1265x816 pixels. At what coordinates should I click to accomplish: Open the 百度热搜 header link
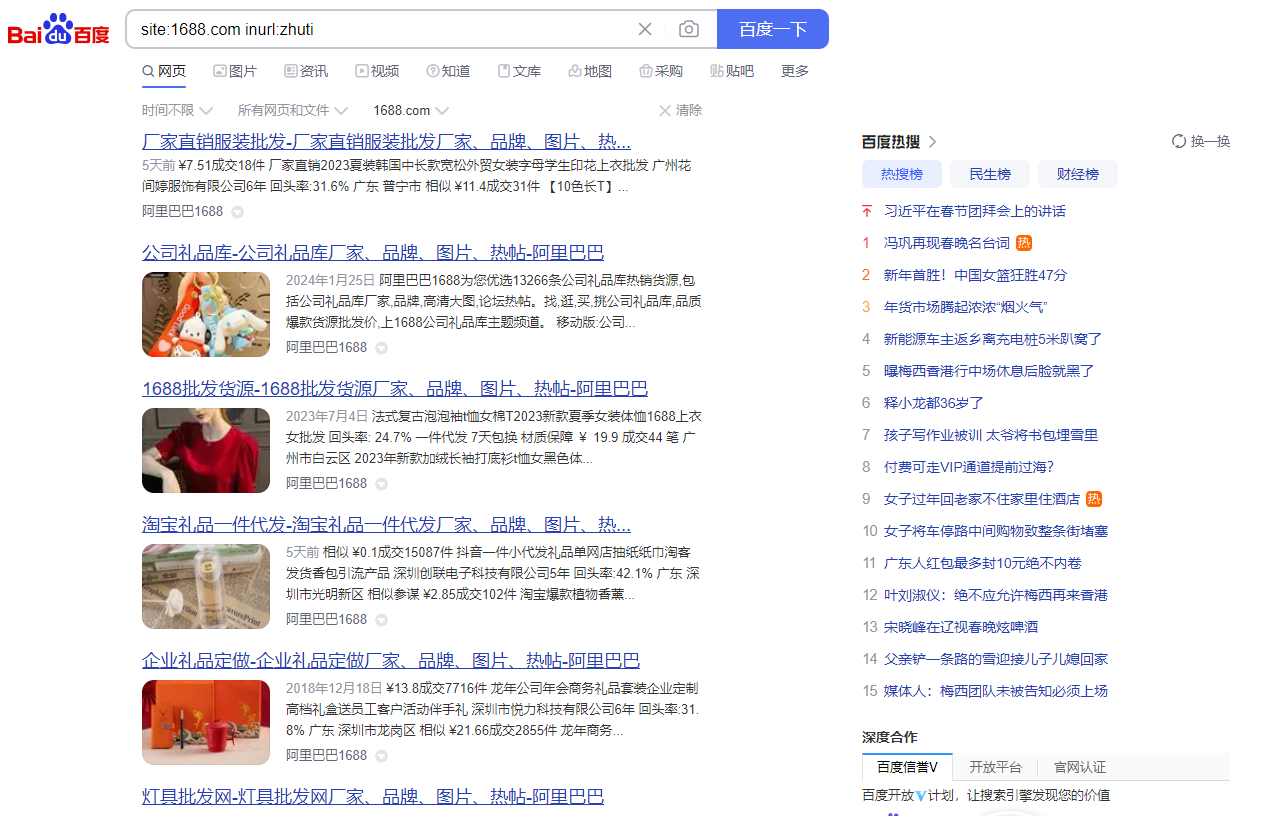point(900,142)
